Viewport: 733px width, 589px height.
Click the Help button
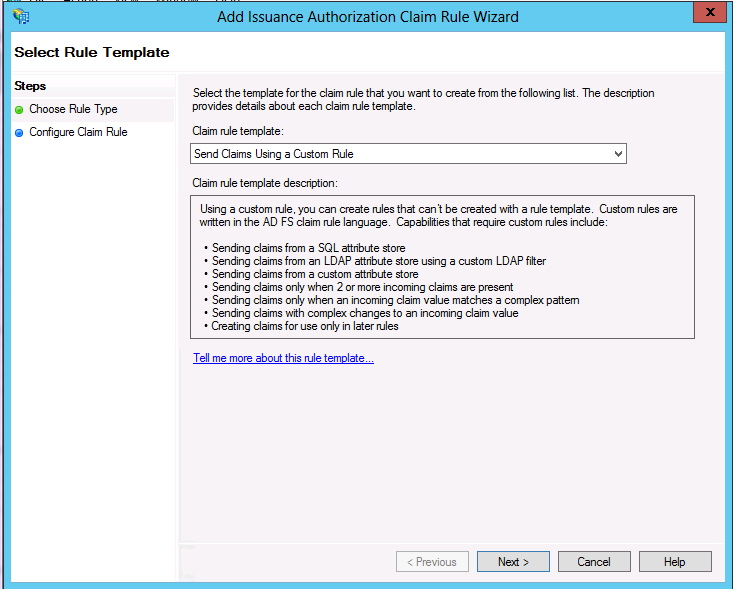pyautogui.click(x=675, y=561)
